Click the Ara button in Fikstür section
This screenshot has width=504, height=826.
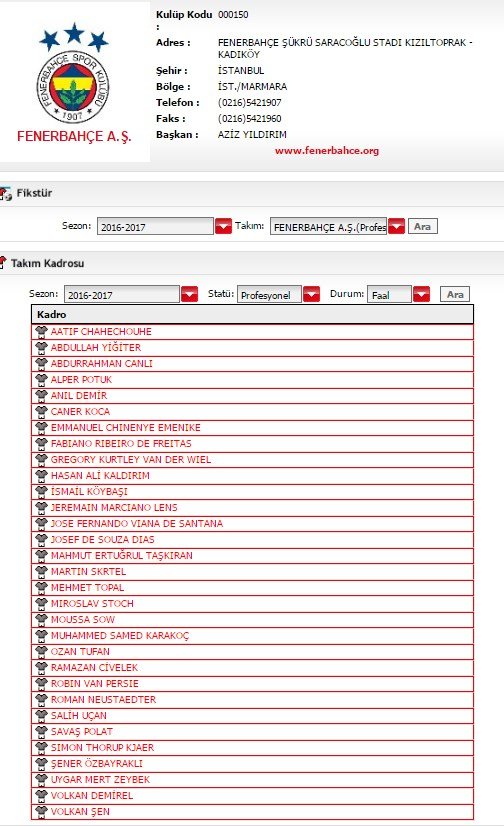(422, 227)
